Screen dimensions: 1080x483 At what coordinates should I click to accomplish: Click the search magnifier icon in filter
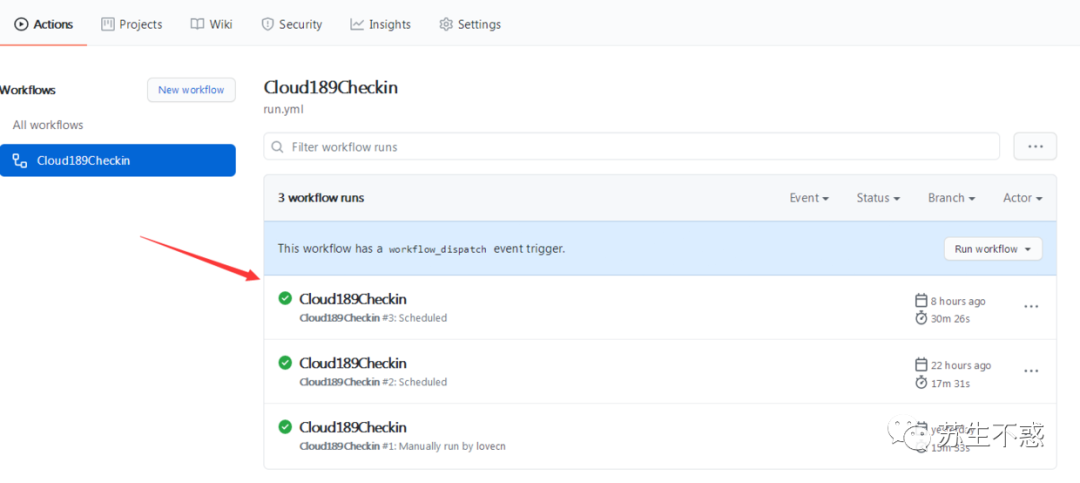[x=278, y=147]
